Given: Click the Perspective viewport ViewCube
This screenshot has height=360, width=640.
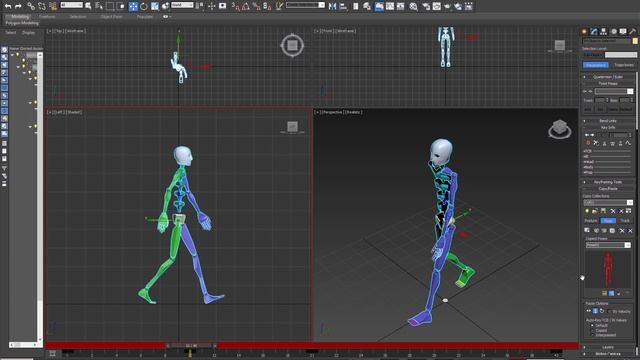Looking at the screenshot, I should tap(560, 129).
